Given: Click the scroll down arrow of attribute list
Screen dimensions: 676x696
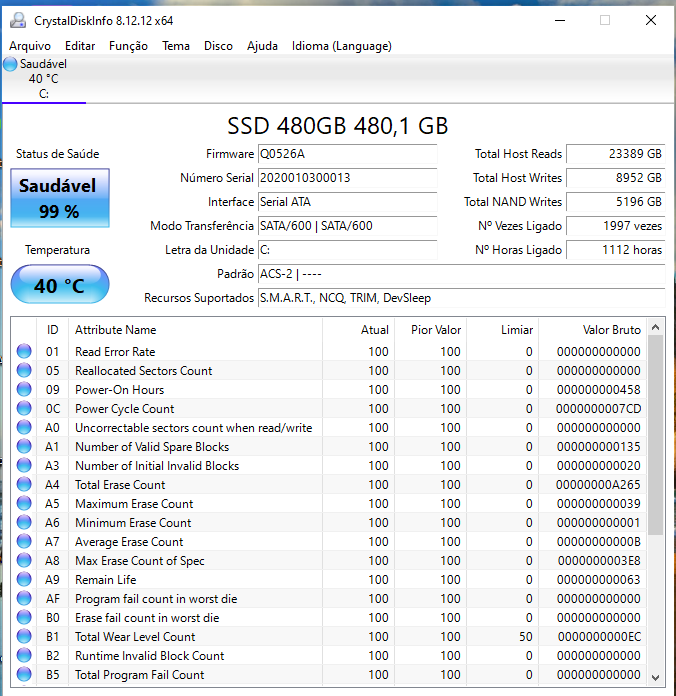Looking at the screenshot, I should click(x=655, y=677).
